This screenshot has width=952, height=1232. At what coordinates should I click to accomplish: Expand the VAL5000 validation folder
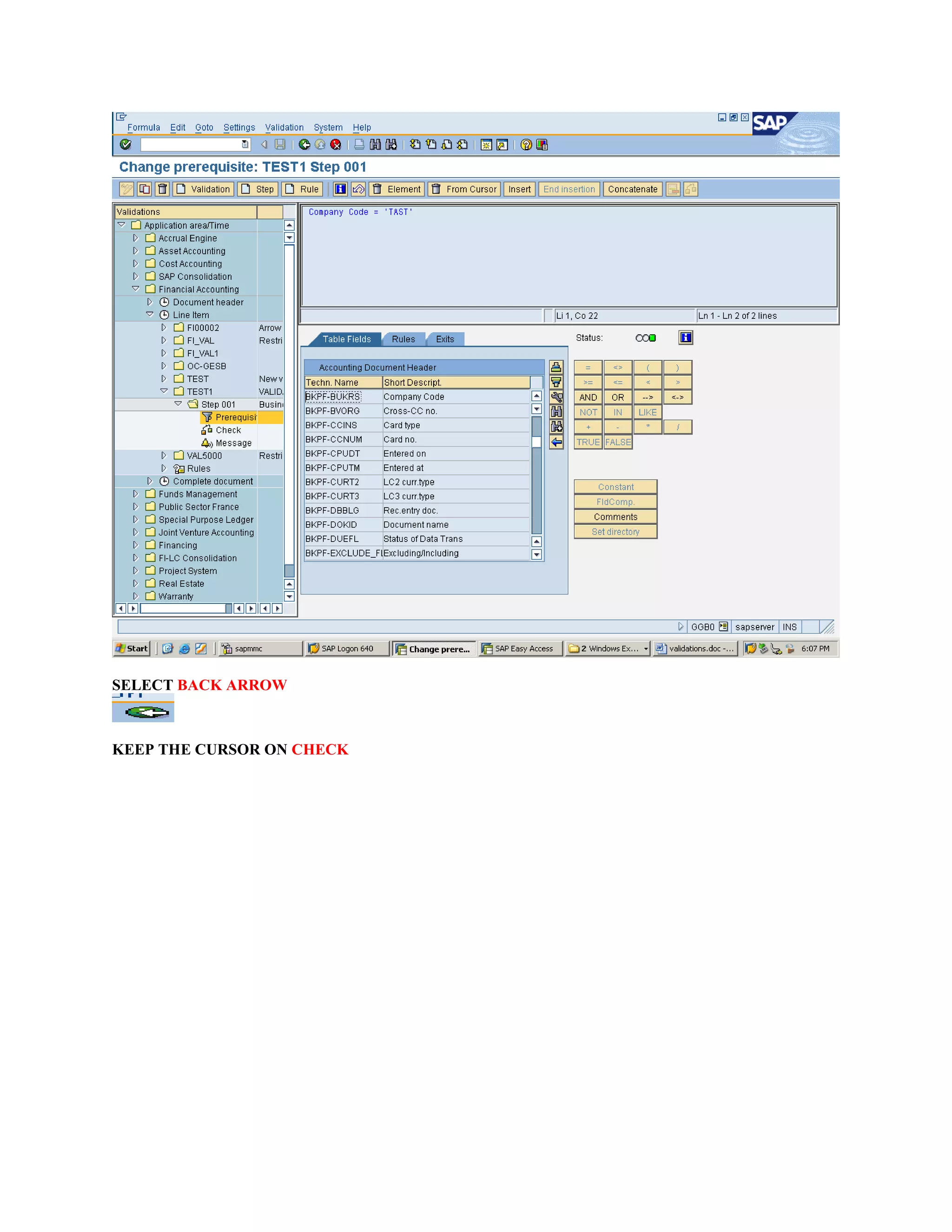(164, 455)
